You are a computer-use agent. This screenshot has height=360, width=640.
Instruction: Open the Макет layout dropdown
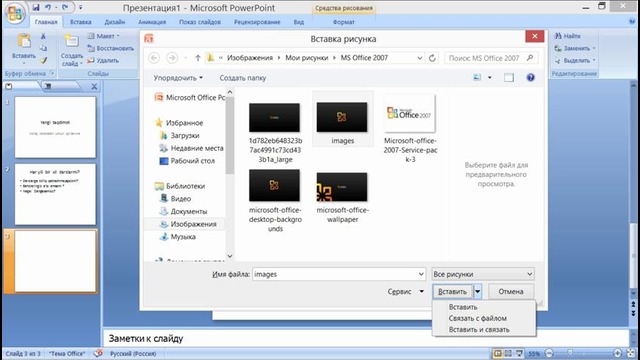(x=104, y=36)
